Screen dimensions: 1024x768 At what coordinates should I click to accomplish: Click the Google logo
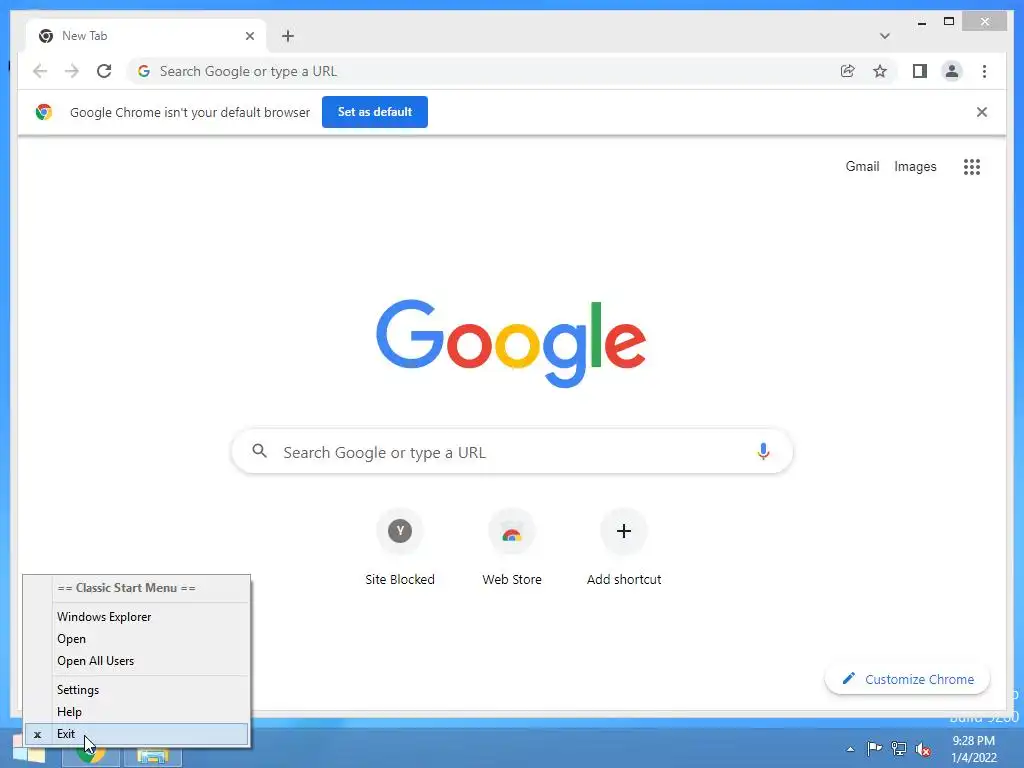click(x=511, y=342)
